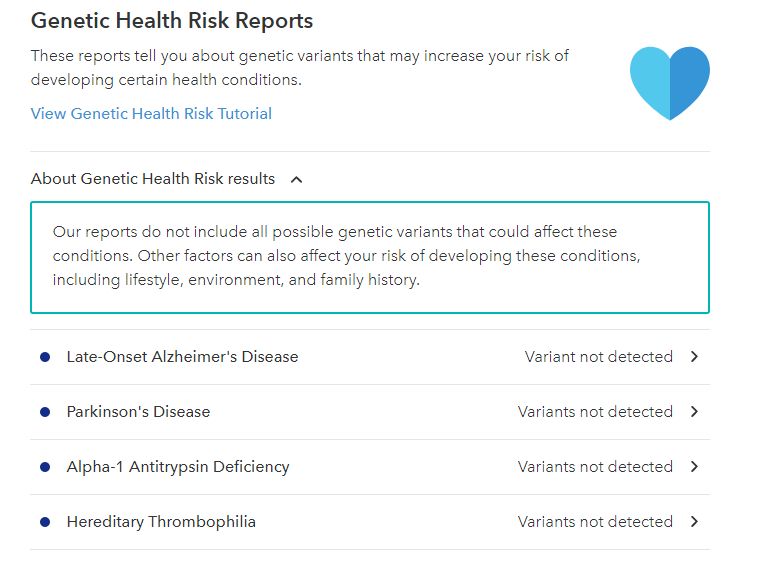Viewport: 777px width, 564px height.
Task: Open the Parkinson's Disease row arrow
Action: coord(695,412)
